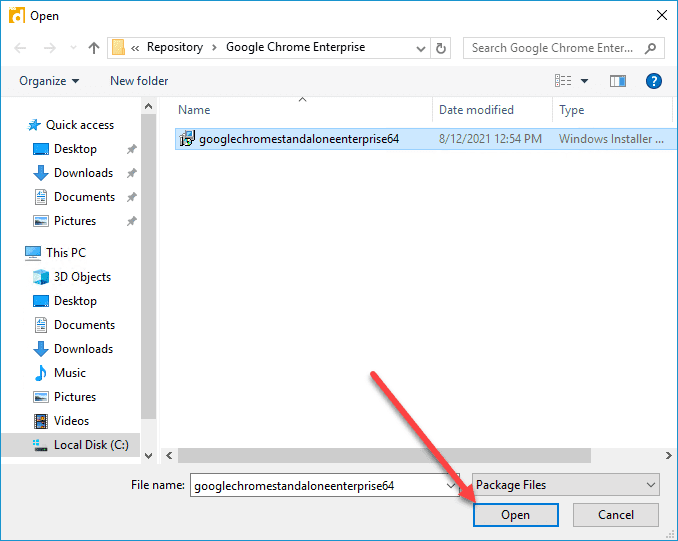Click the 8/12/2021 12:54 PM date cell
This screenshot has height=541, width=678.
pyautogui.click(x=490, y=139)
